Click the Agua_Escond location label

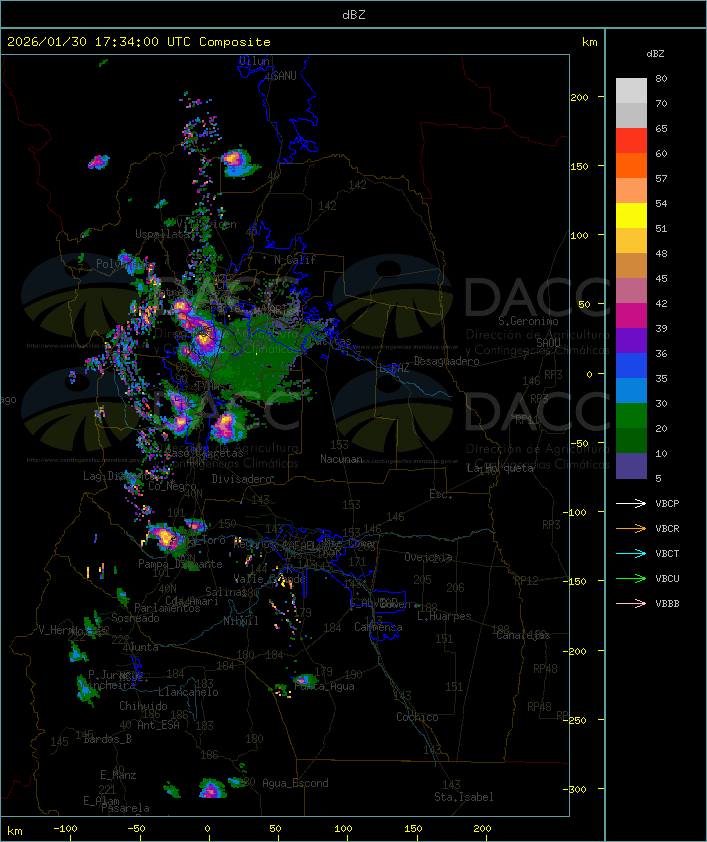[295, 783]
